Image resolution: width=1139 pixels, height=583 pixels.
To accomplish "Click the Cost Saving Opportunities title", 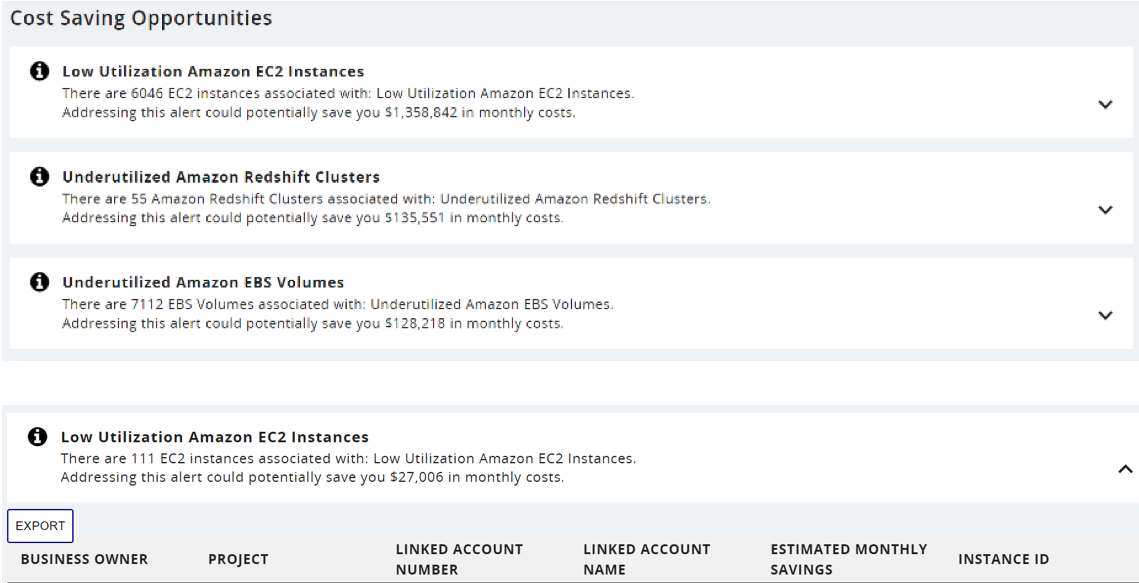I will point(139,17).
